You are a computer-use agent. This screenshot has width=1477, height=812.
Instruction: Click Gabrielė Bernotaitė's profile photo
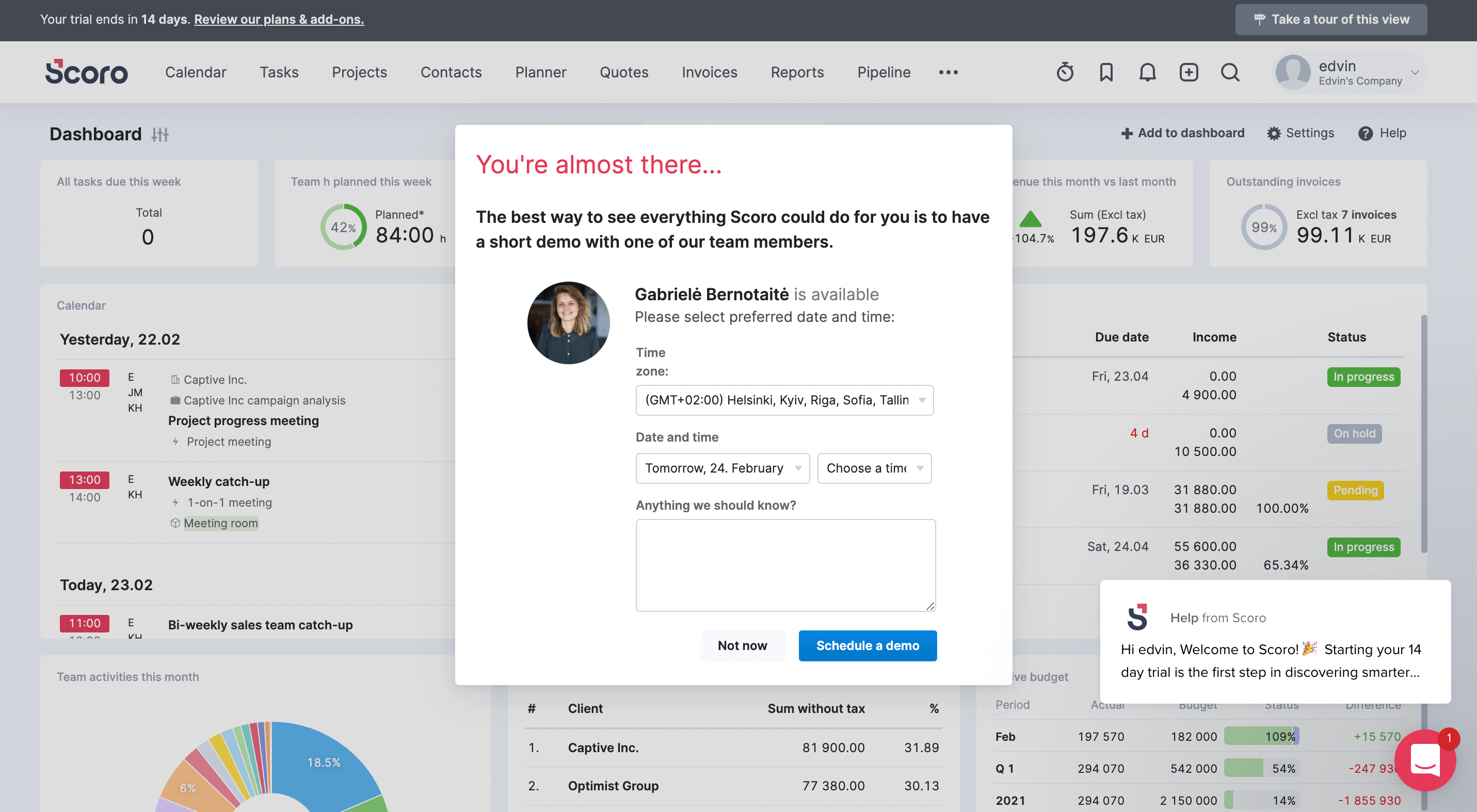568,322
